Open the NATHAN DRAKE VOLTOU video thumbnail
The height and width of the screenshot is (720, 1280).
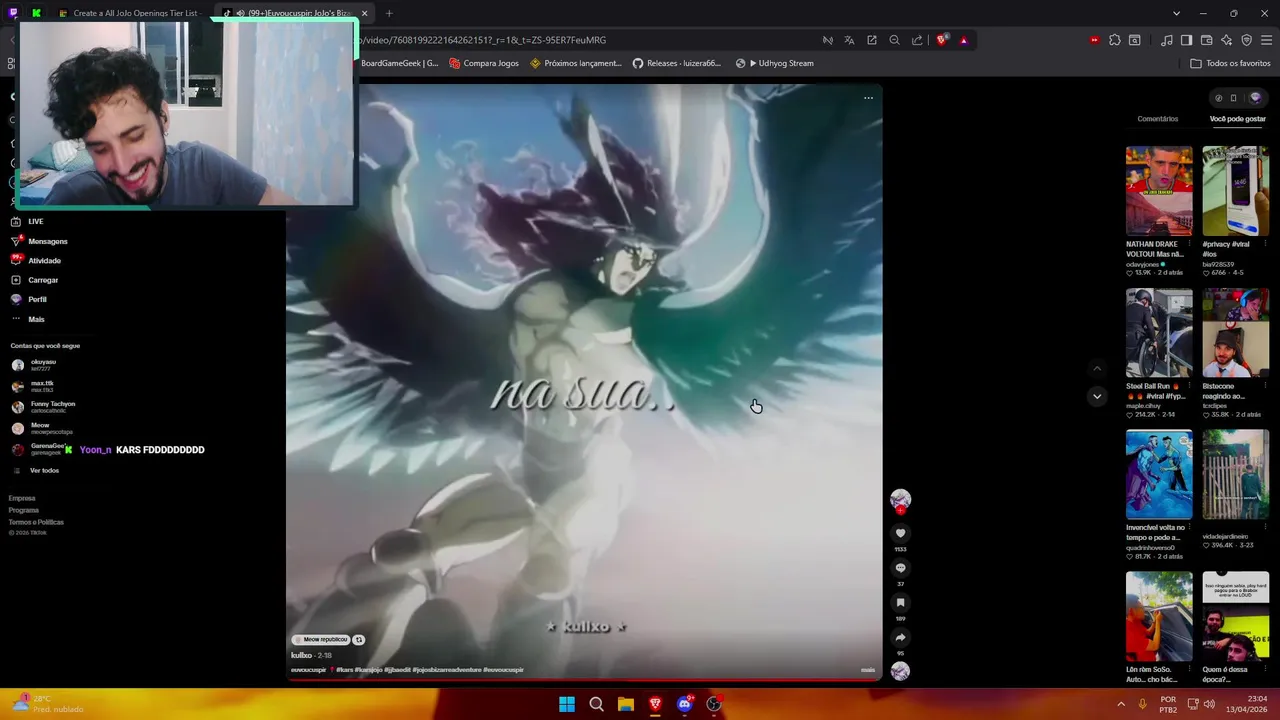(x=1159, y=191)
